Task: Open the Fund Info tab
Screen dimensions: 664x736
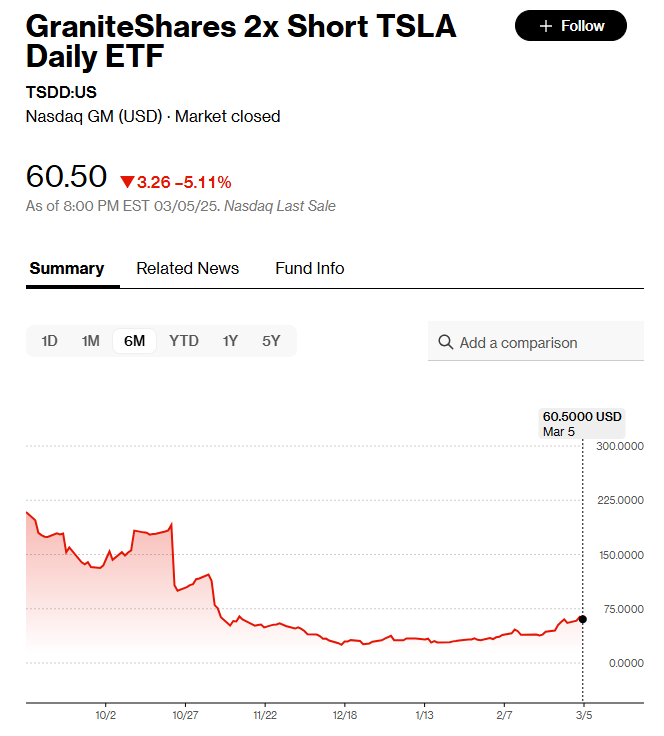Action: click(x=310, y=268)
